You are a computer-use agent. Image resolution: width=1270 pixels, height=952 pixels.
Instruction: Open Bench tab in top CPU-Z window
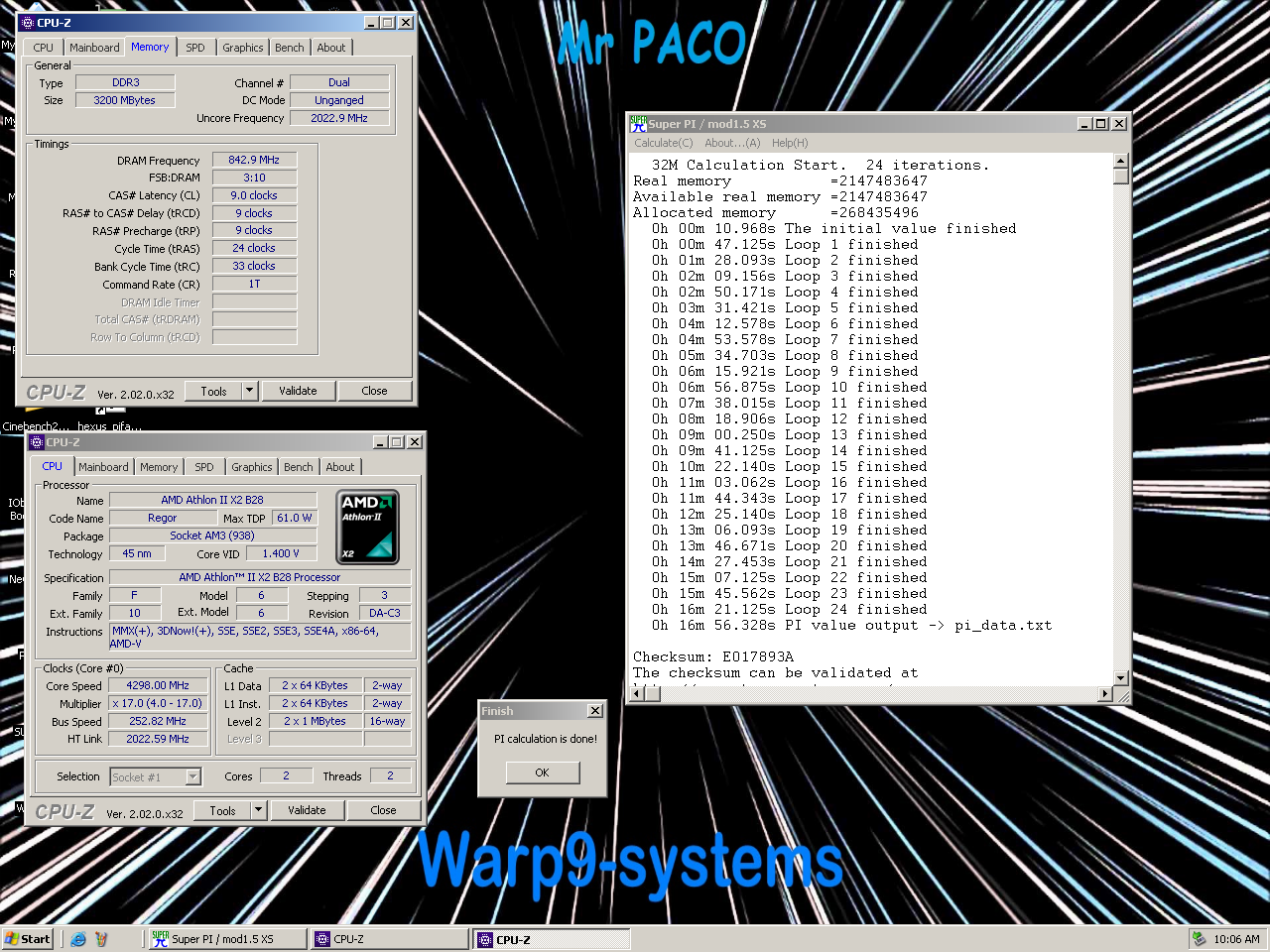[x=290, y=48]
